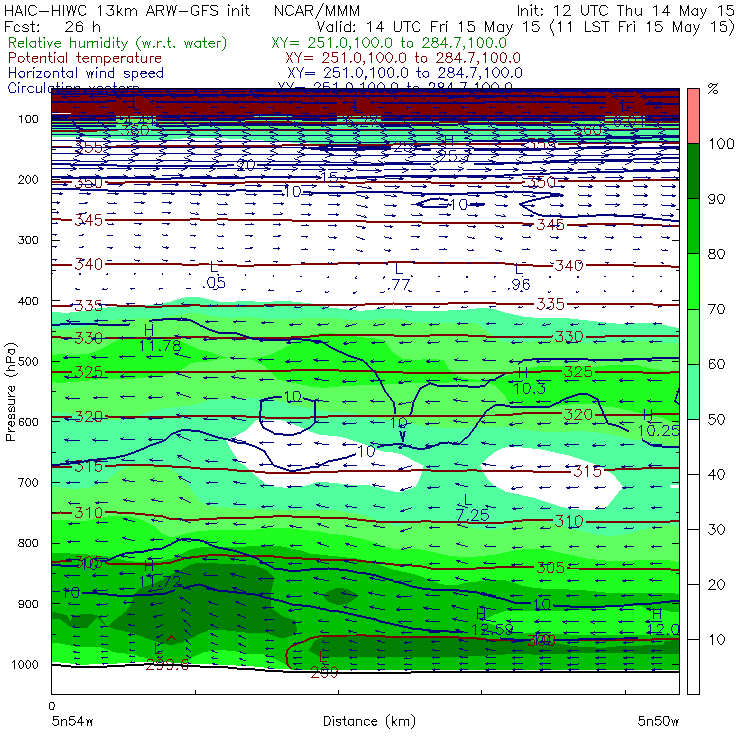Click the 'H 10.3' wind maximum label
Screen dimensions: 740x740
pos(529,380)
